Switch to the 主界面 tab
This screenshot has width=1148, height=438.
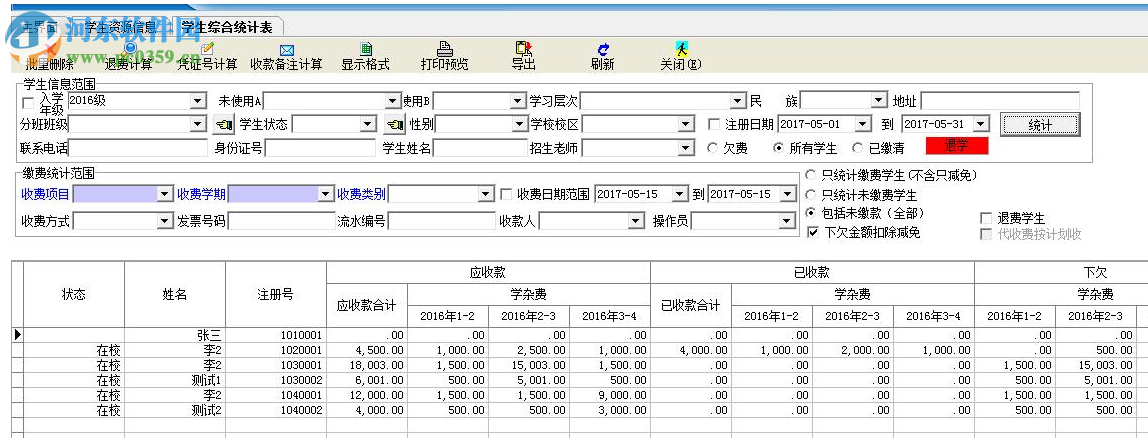pyautogui.click(x=40, y=28)
